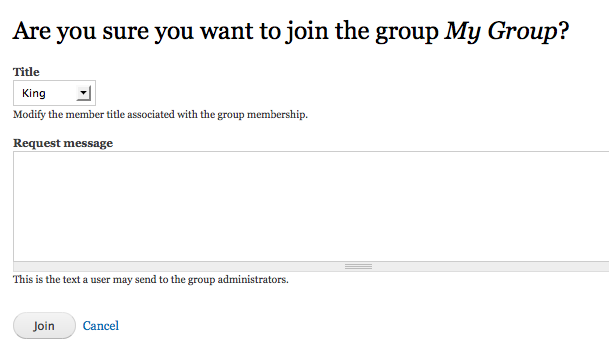Click the 'text a user may send' description

point(151,280)
